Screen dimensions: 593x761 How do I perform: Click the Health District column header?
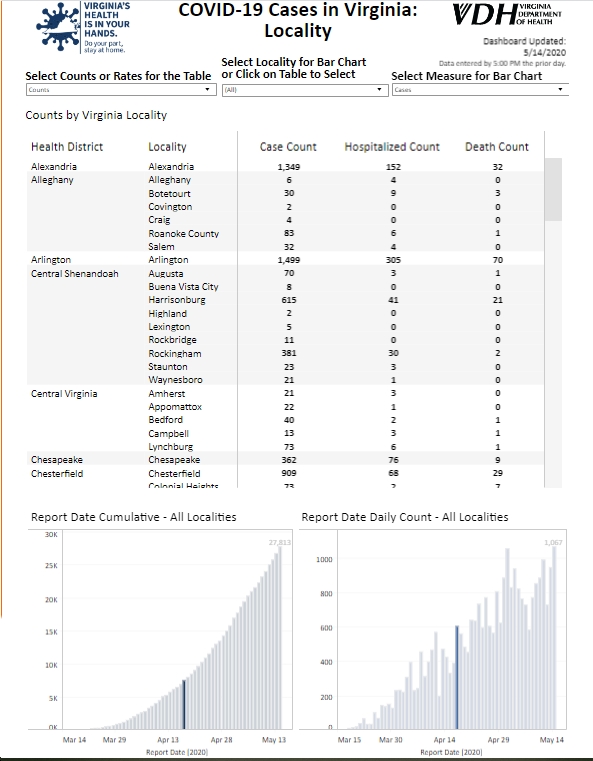pos(67,147)
